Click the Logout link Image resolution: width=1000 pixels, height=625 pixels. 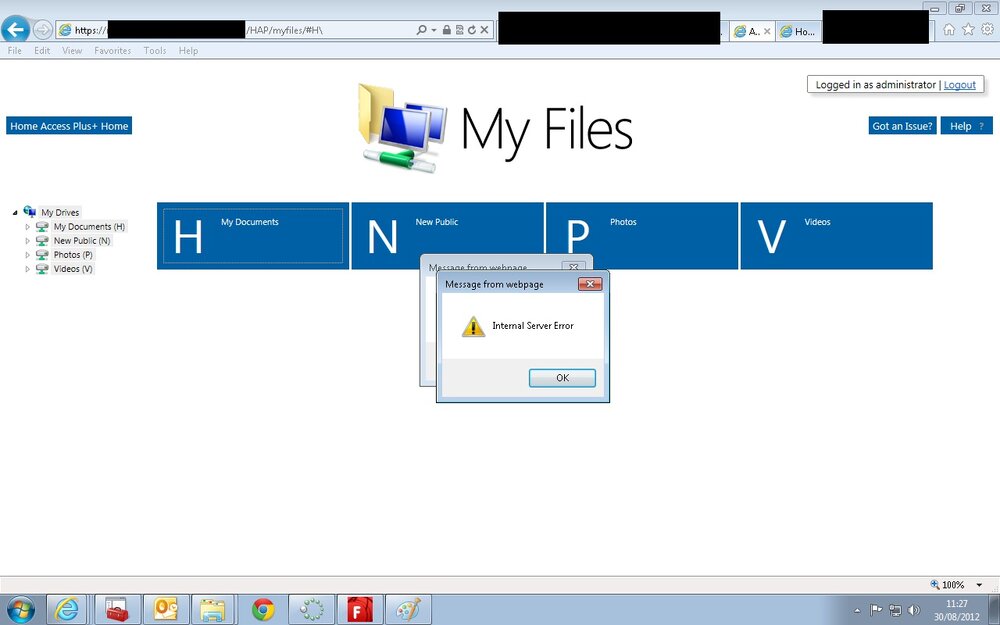pos(960,85)
